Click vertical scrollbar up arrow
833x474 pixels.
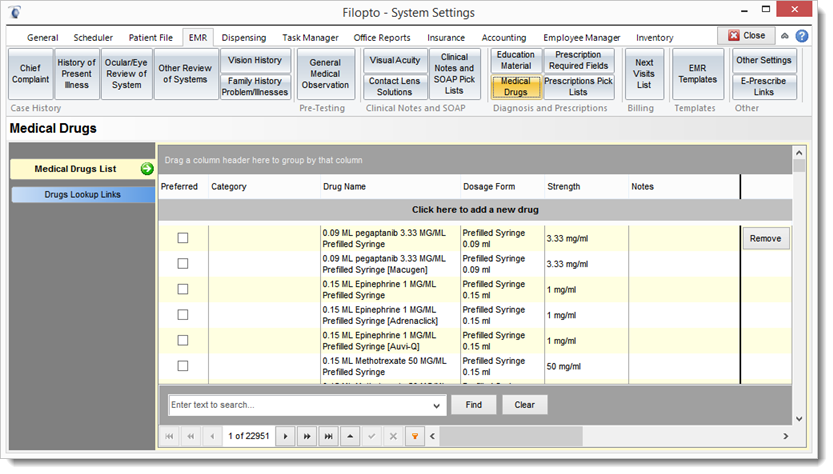(x=799, y=153)
